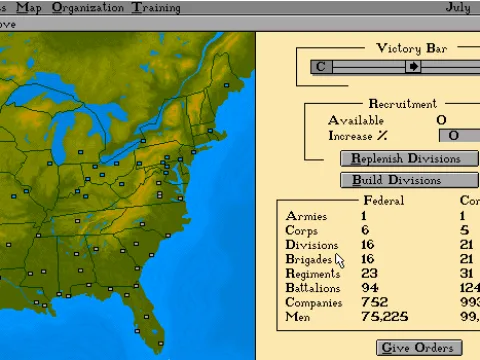Select the city marker in Massachusetts

coord(210,131)
